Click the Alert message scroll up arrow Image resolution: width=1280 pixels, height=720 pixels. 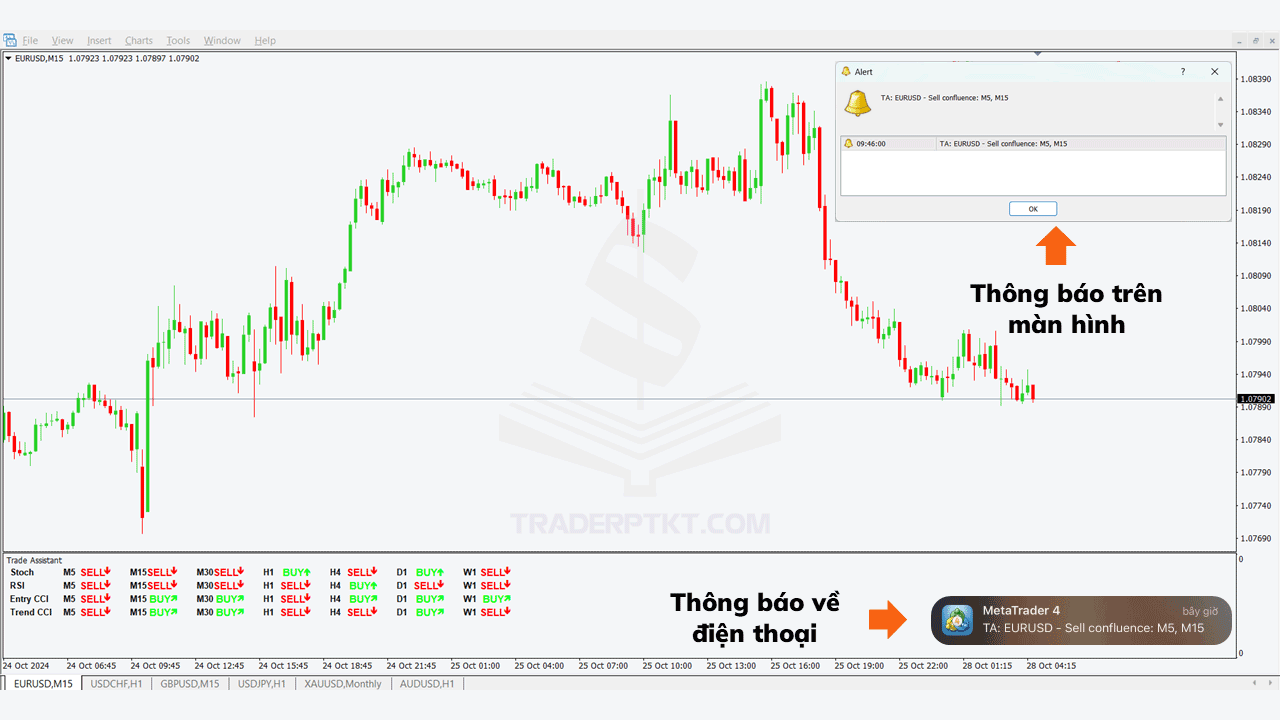1220,99
